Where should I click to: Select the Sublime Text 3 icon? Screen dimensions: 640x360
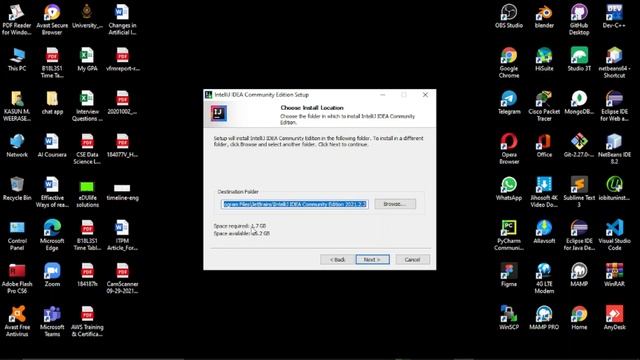click(x=579, y=192)
